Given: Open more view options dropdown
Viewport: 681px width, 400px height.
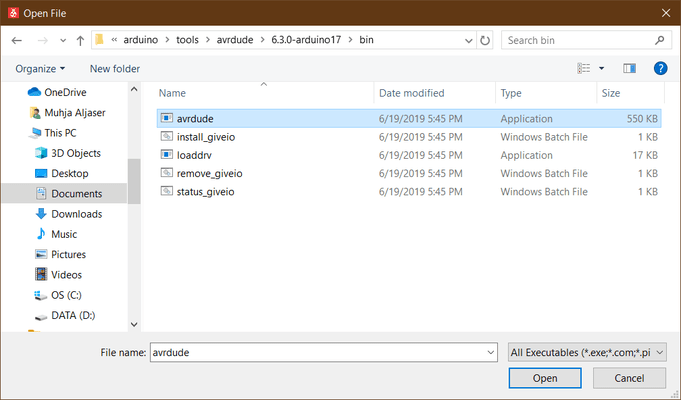Looking at the screenshot, I should tap(602, 68).
